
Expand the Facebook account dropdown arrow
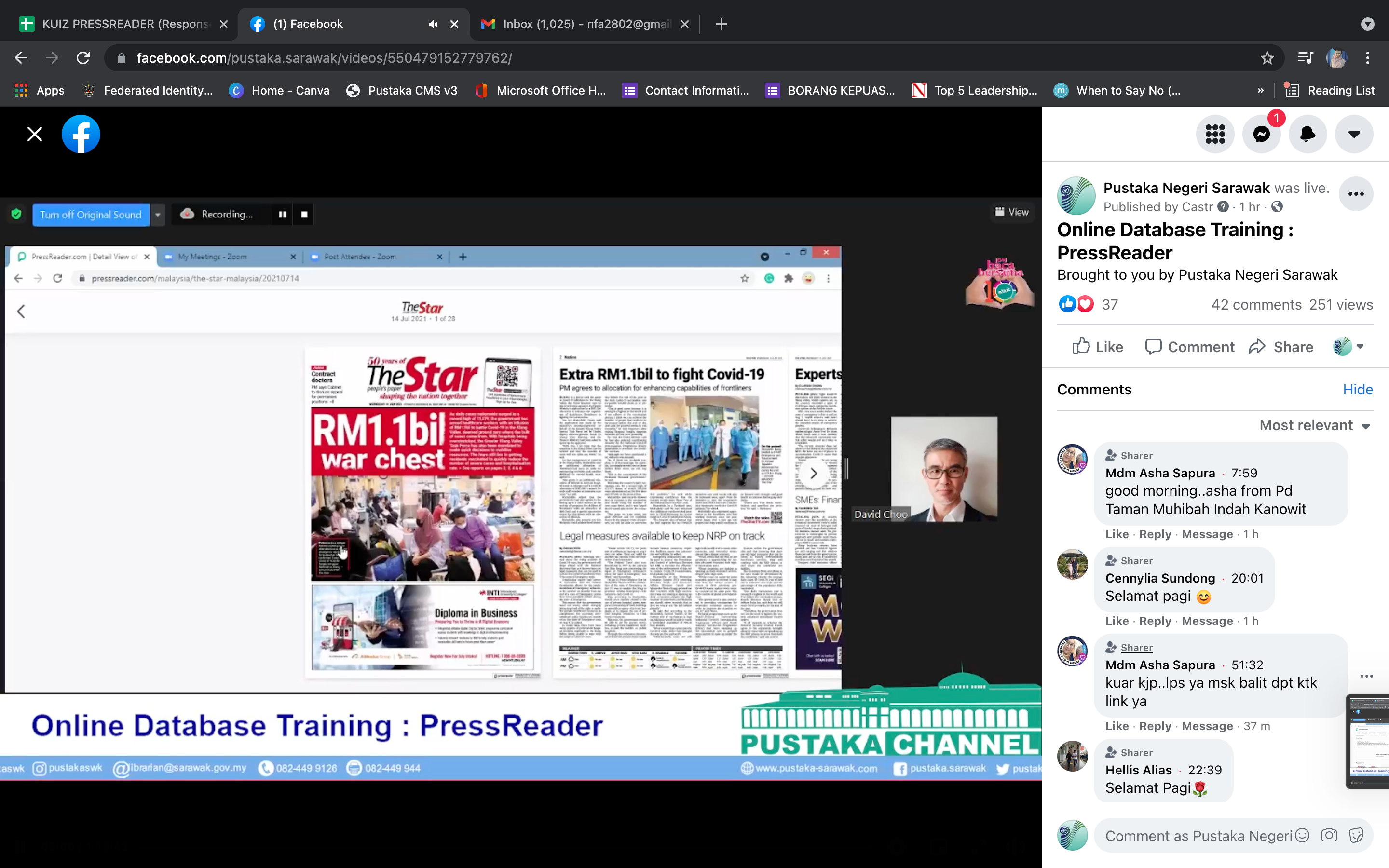point(1354,134)
